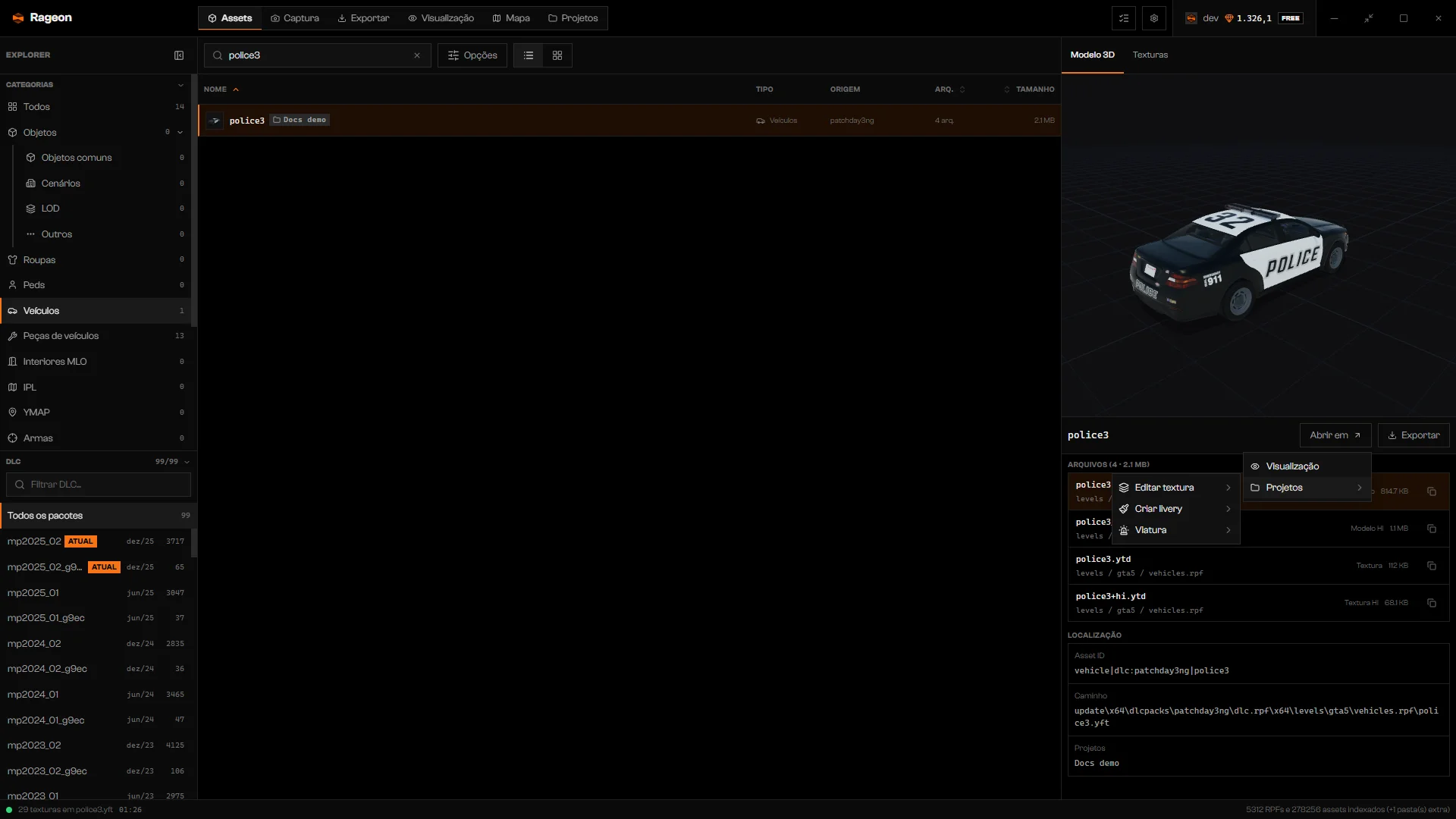The image size is (1456, 819).
Task: Sort list by Nome column
Action: (x=221, y=89)
